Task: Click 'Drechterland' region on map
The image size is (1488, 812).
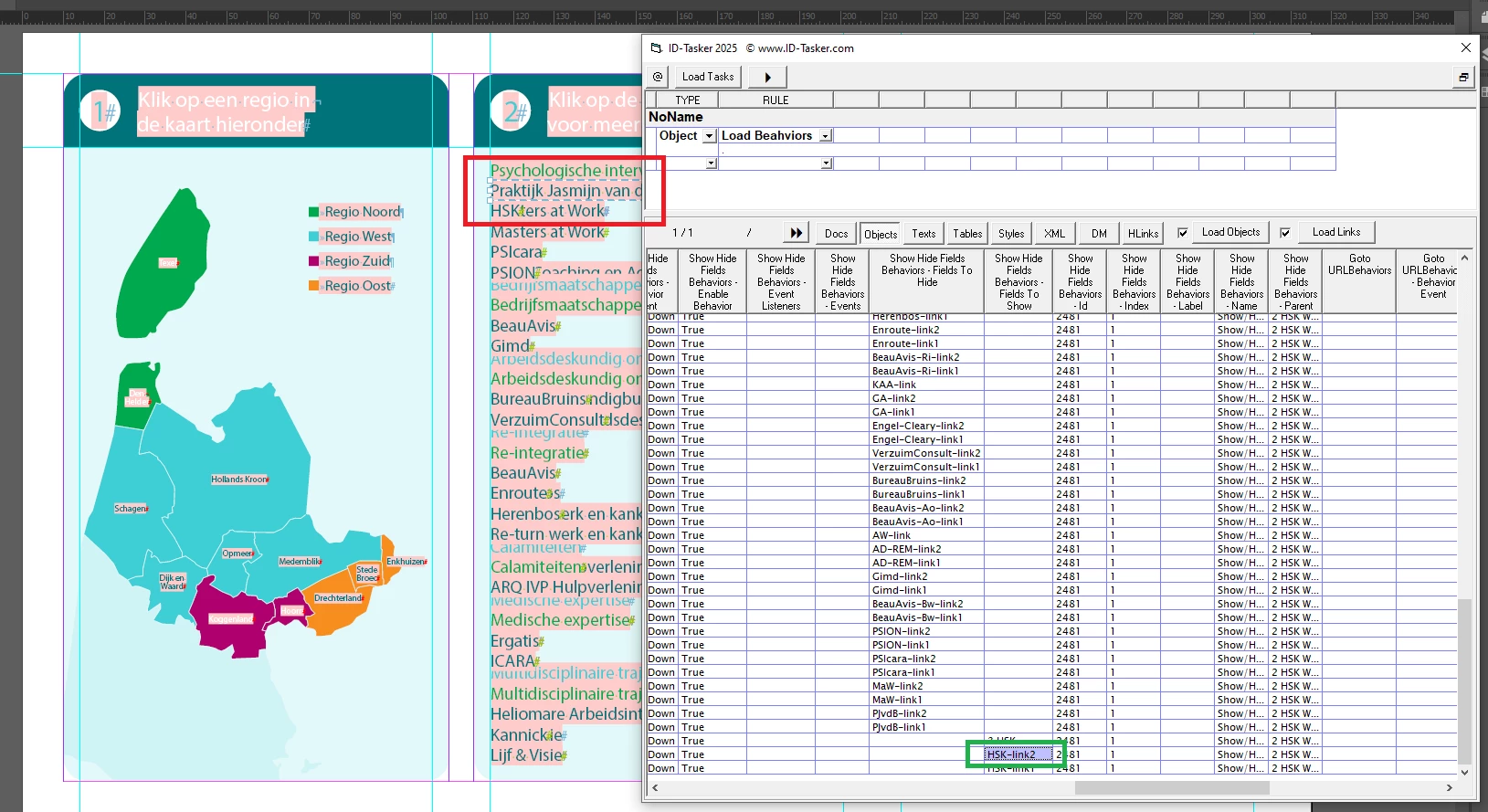Action: (x=338, y=598)
